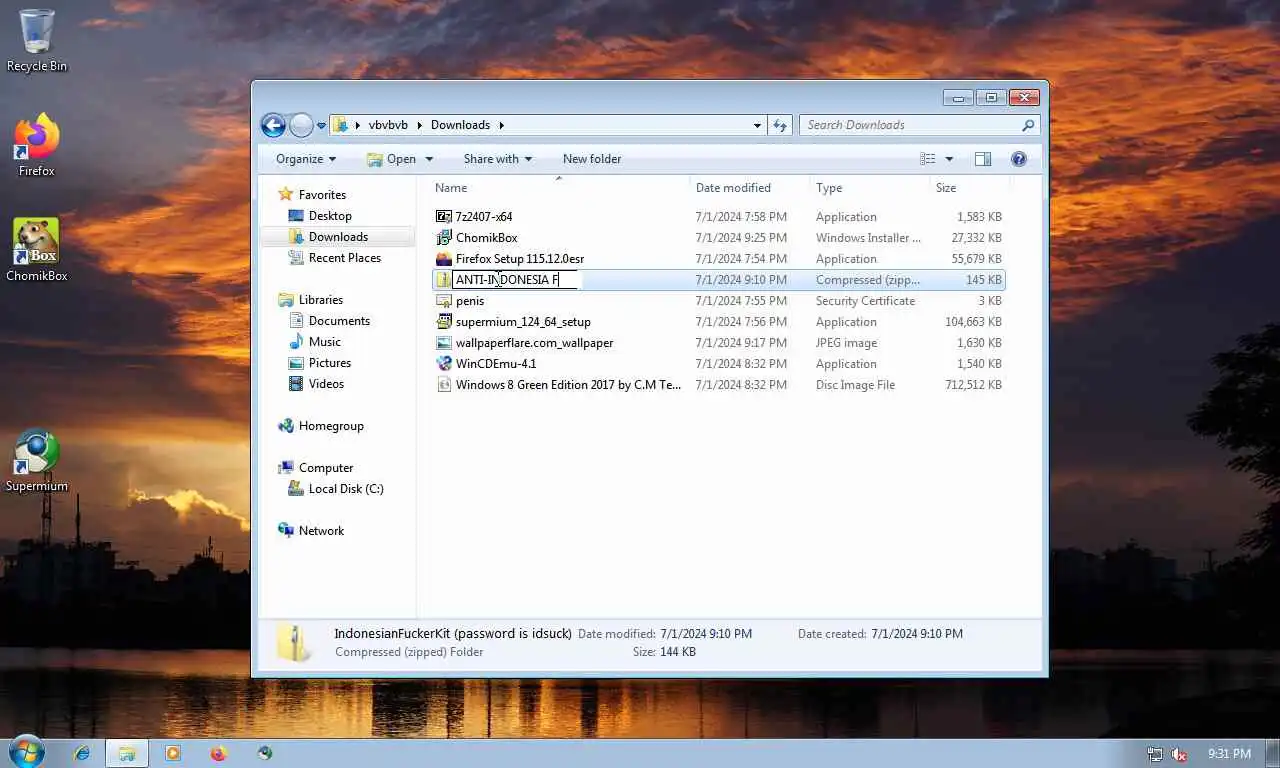Select Downloads in the navigation pane
Viewport: 1280px width, 768px height.
(x=338, y=237)
